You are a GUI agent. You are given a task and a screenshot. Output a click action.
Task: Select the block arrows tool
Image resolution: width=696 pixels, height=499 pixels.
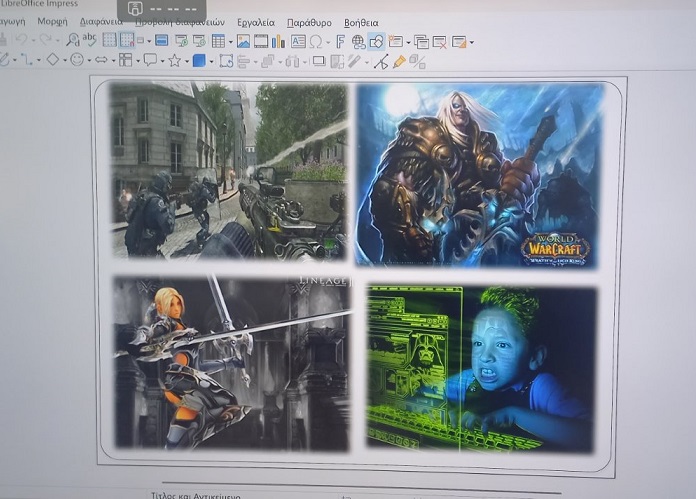click(101, 59)
